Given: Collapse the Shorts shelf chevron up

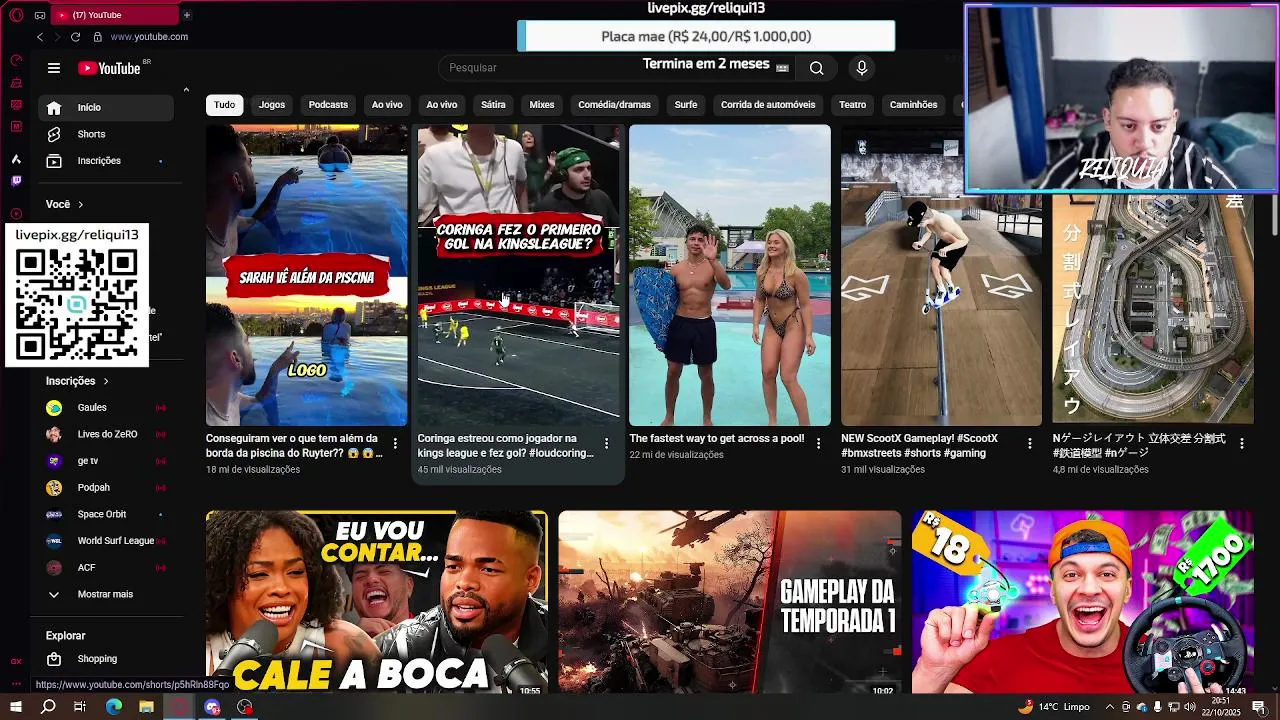Looking at the screenshot, I should [x=186, y=90].
